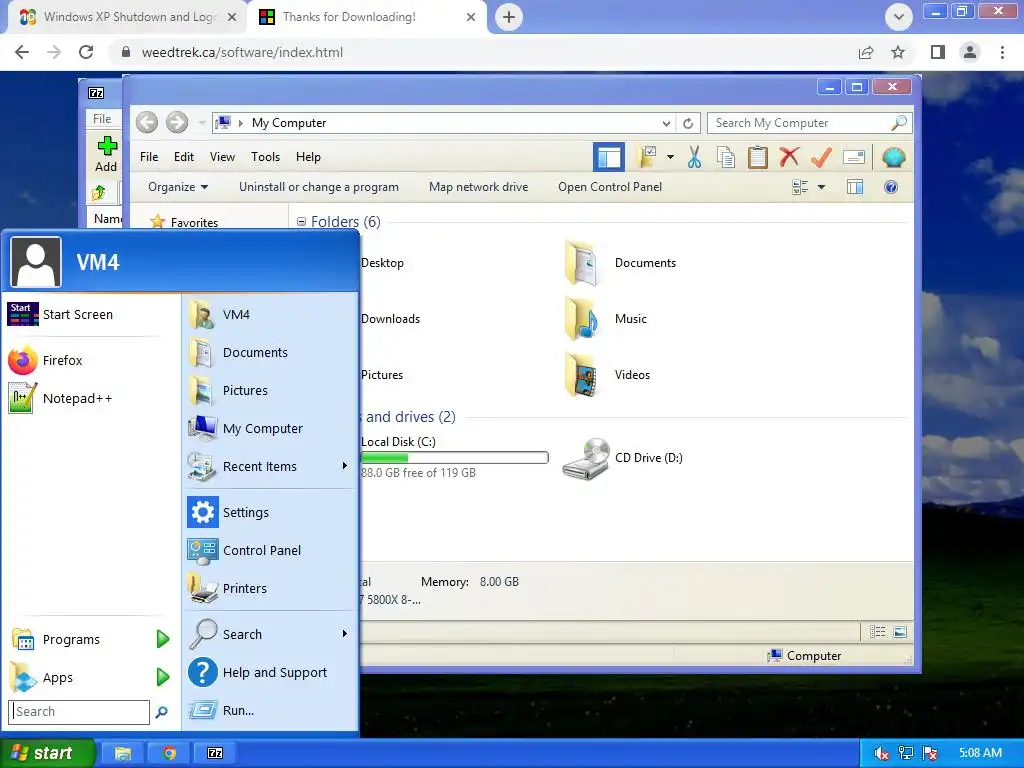
Task: Open the View menu in Explorer
Action: point(222,157)
